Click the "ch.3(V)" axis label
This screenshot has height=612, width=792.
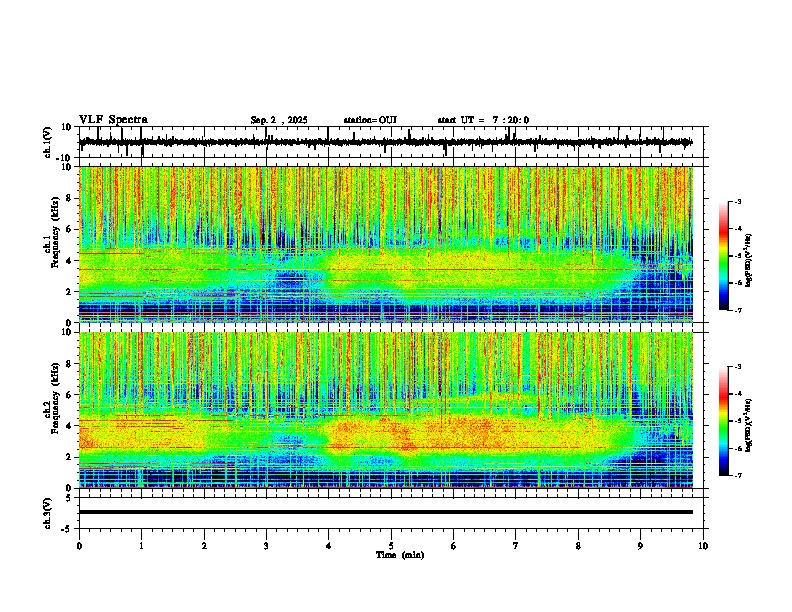tap(48, 513)
